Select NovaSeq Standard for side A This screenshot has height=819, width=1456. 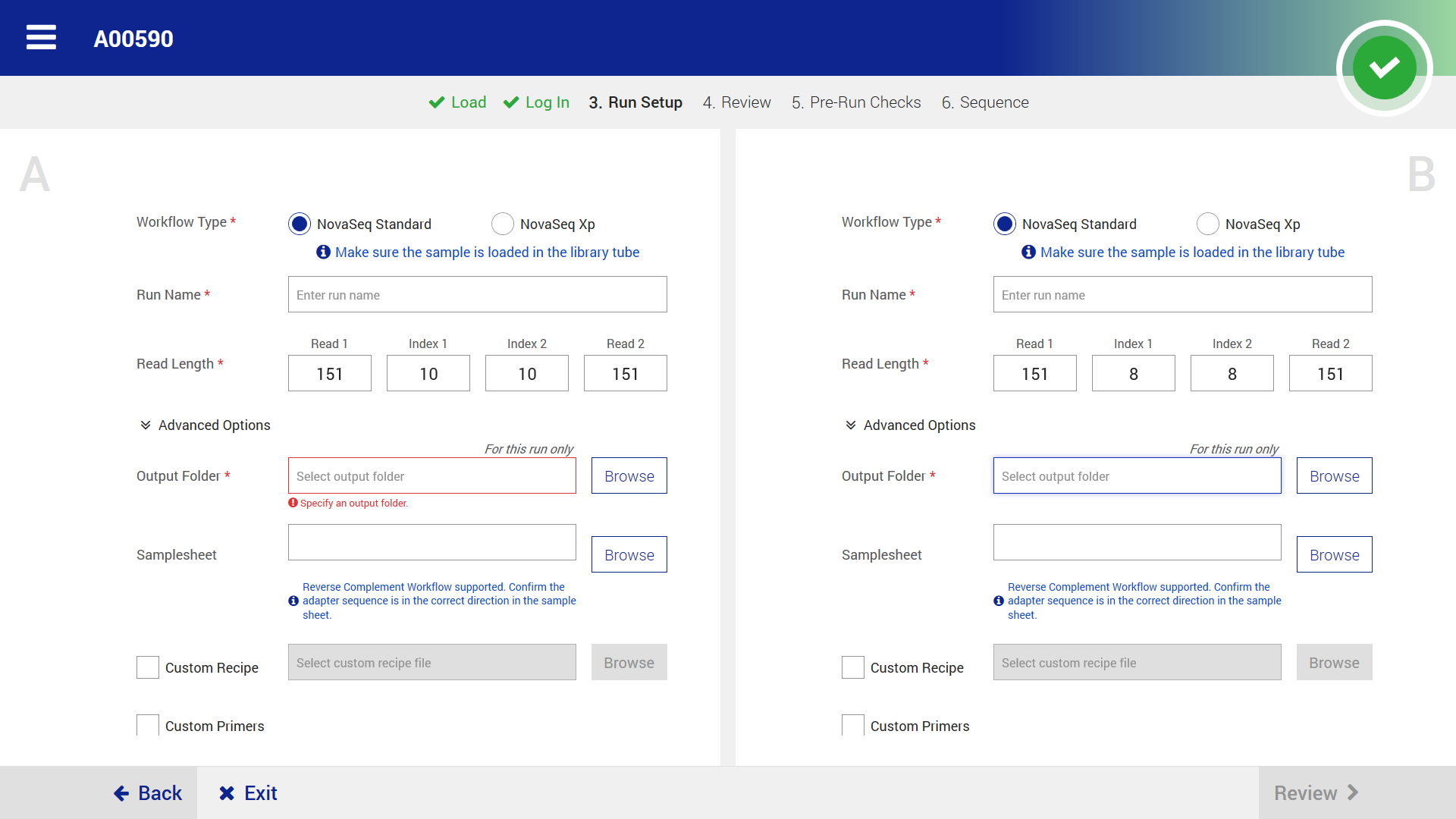(300, 224)
